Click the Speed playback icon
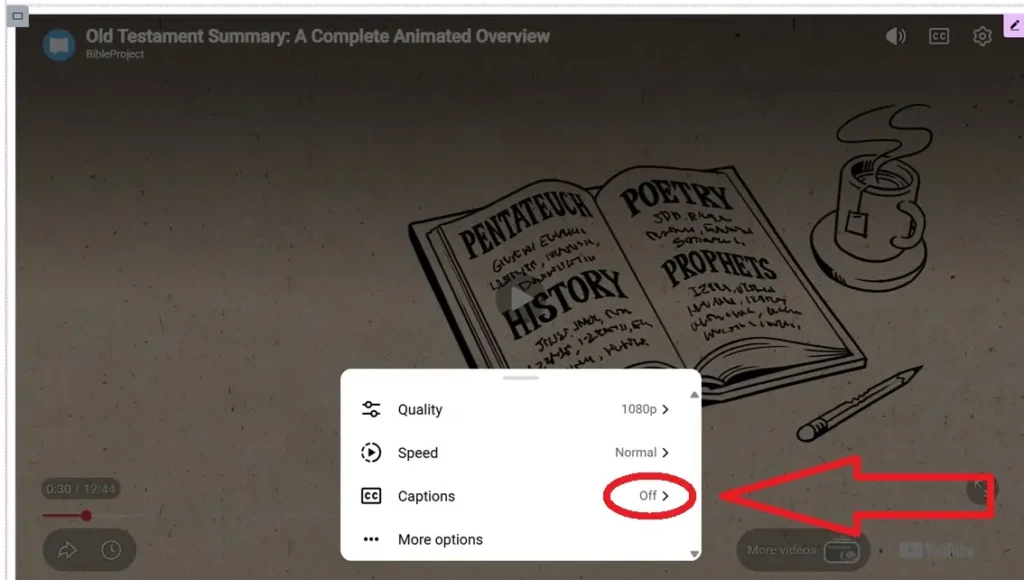1024x580 pixels. point(371,453)
